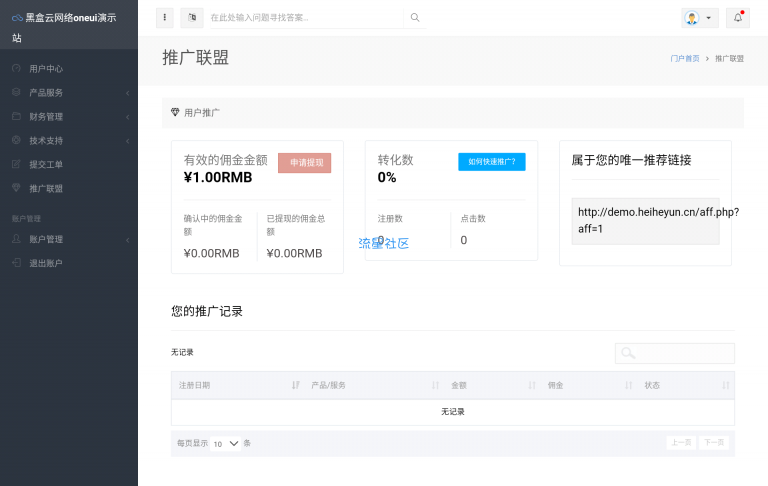Open the notification bell
The width and height of the screenshot is (768, 486).
737,18
